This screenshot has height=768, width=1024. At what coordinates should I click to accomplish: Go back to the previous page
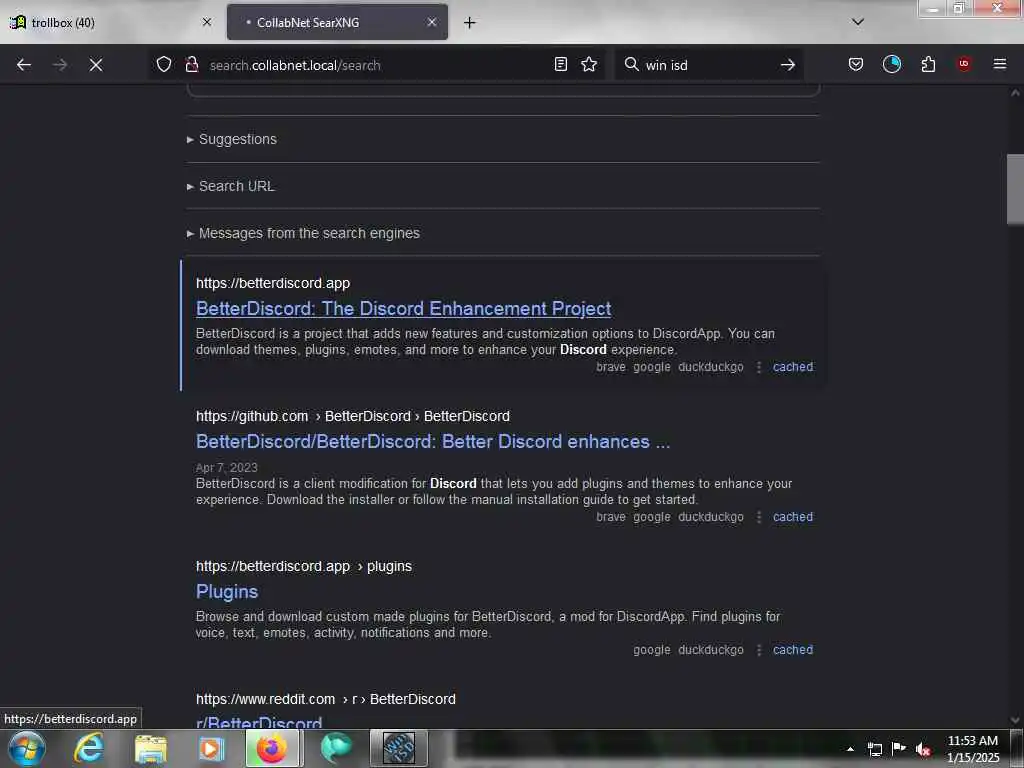coord(24,65)
